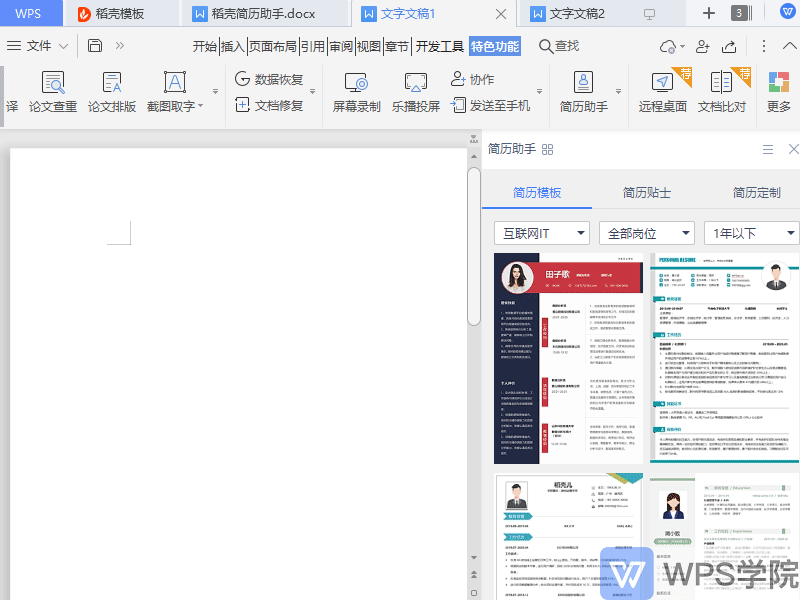Click the save icon in quick toolbar

point(95,46)
